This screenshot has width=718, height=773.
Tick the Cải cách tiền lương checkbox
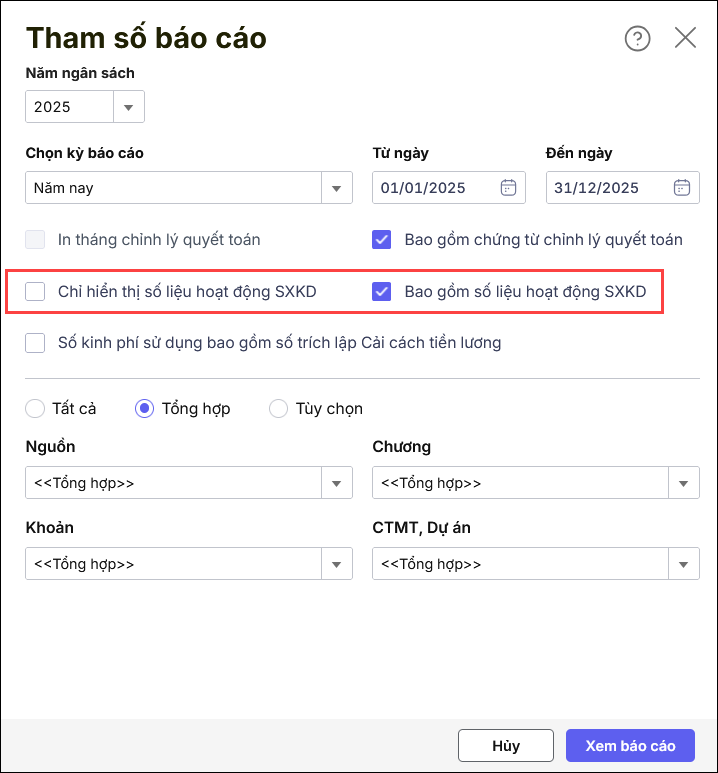tap(36, 343)
